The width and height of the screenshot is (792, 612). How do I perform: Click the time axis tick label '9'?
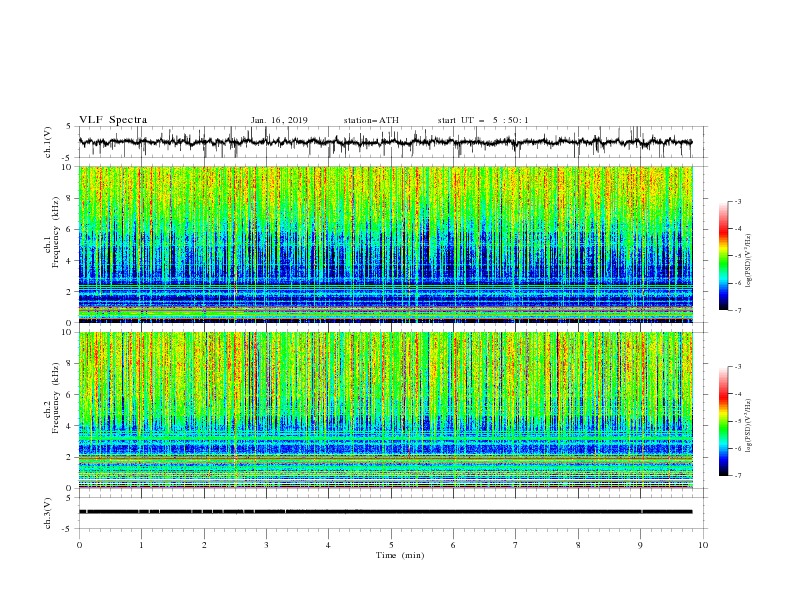(x=640, y=545)
